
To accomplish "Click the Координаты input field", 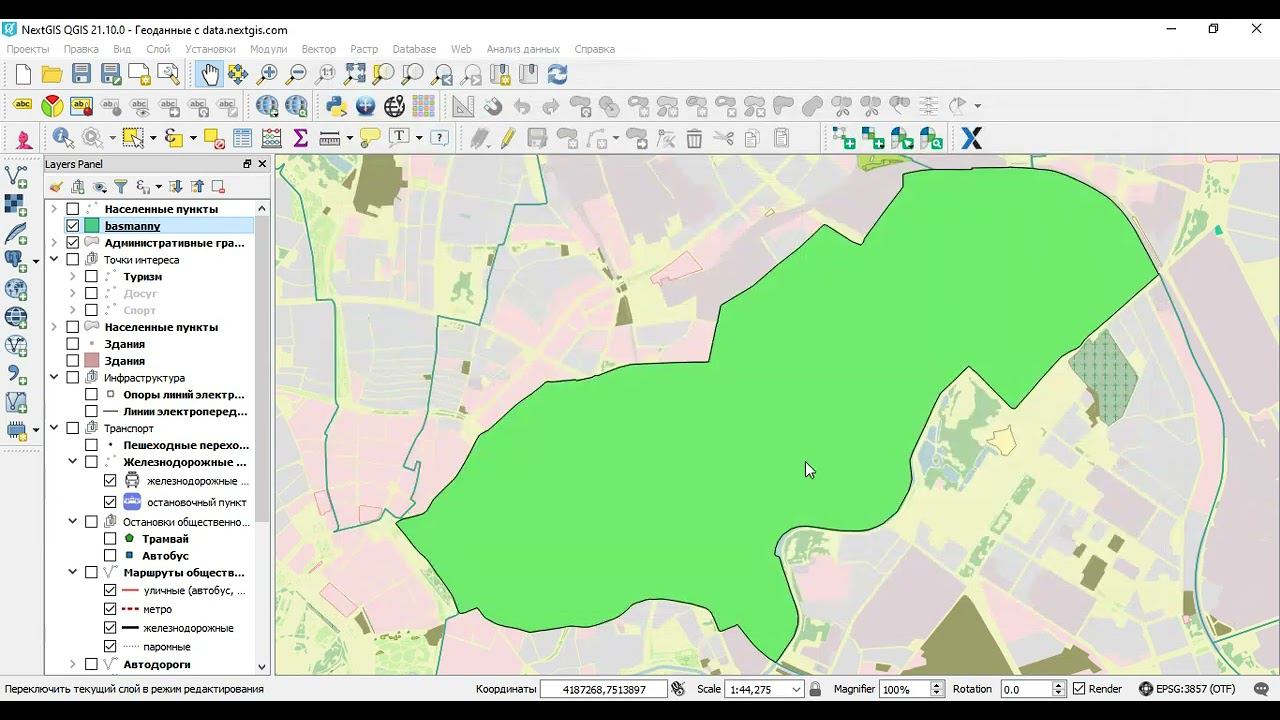I will 604,689.
